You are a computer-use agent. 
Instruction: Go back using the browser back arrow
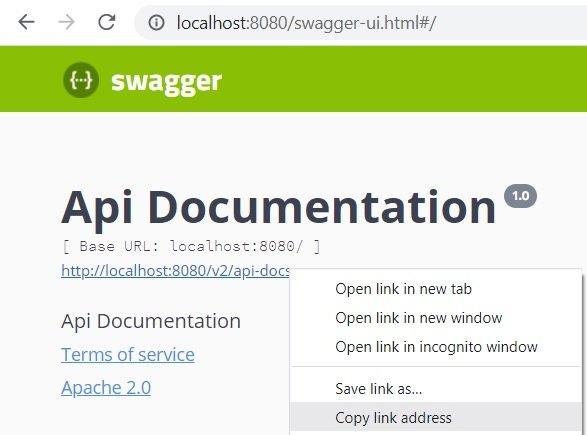click(x=26, y=22)
